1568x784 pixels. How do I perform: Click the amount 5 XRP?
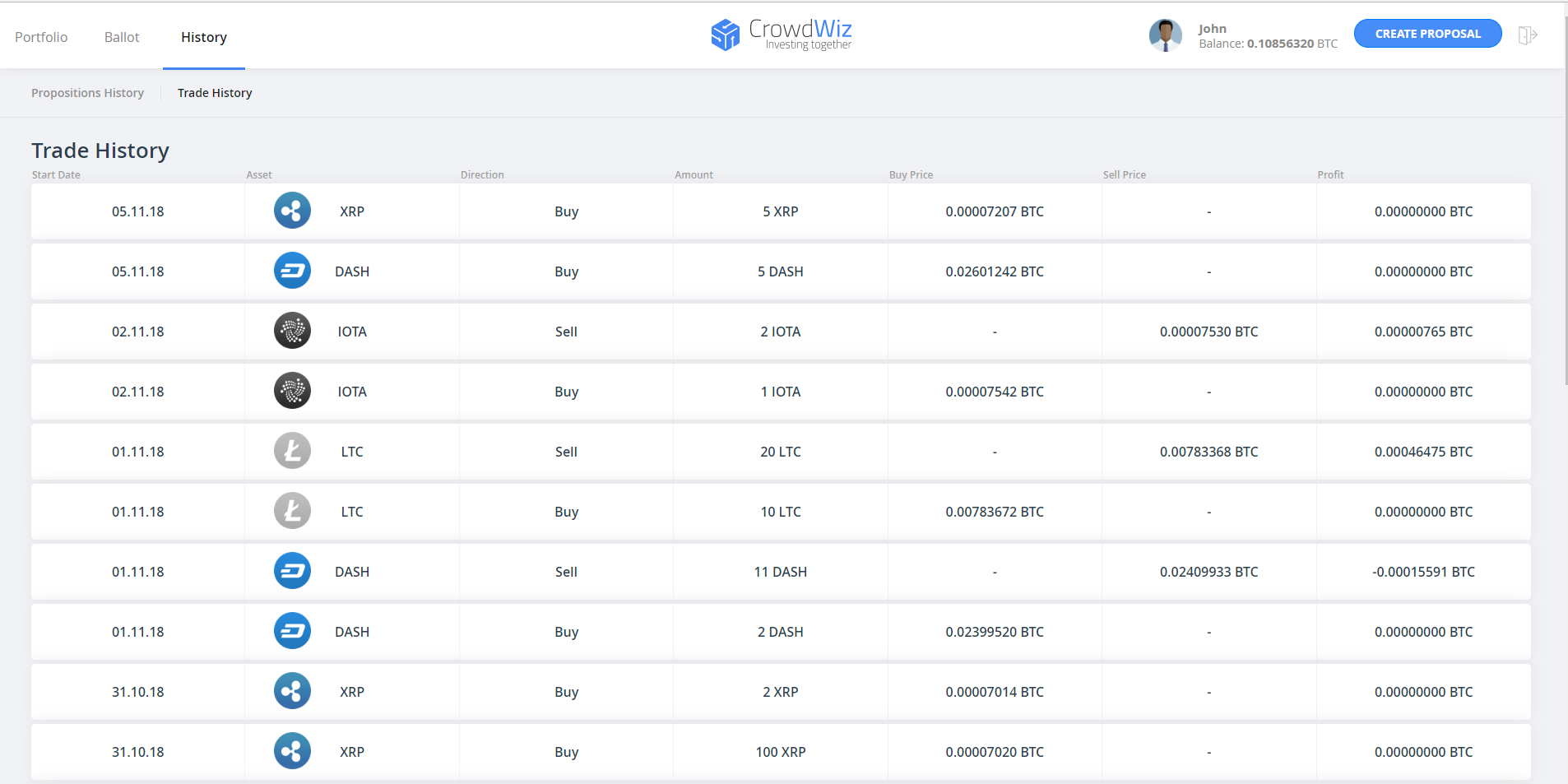pos(781,211)
